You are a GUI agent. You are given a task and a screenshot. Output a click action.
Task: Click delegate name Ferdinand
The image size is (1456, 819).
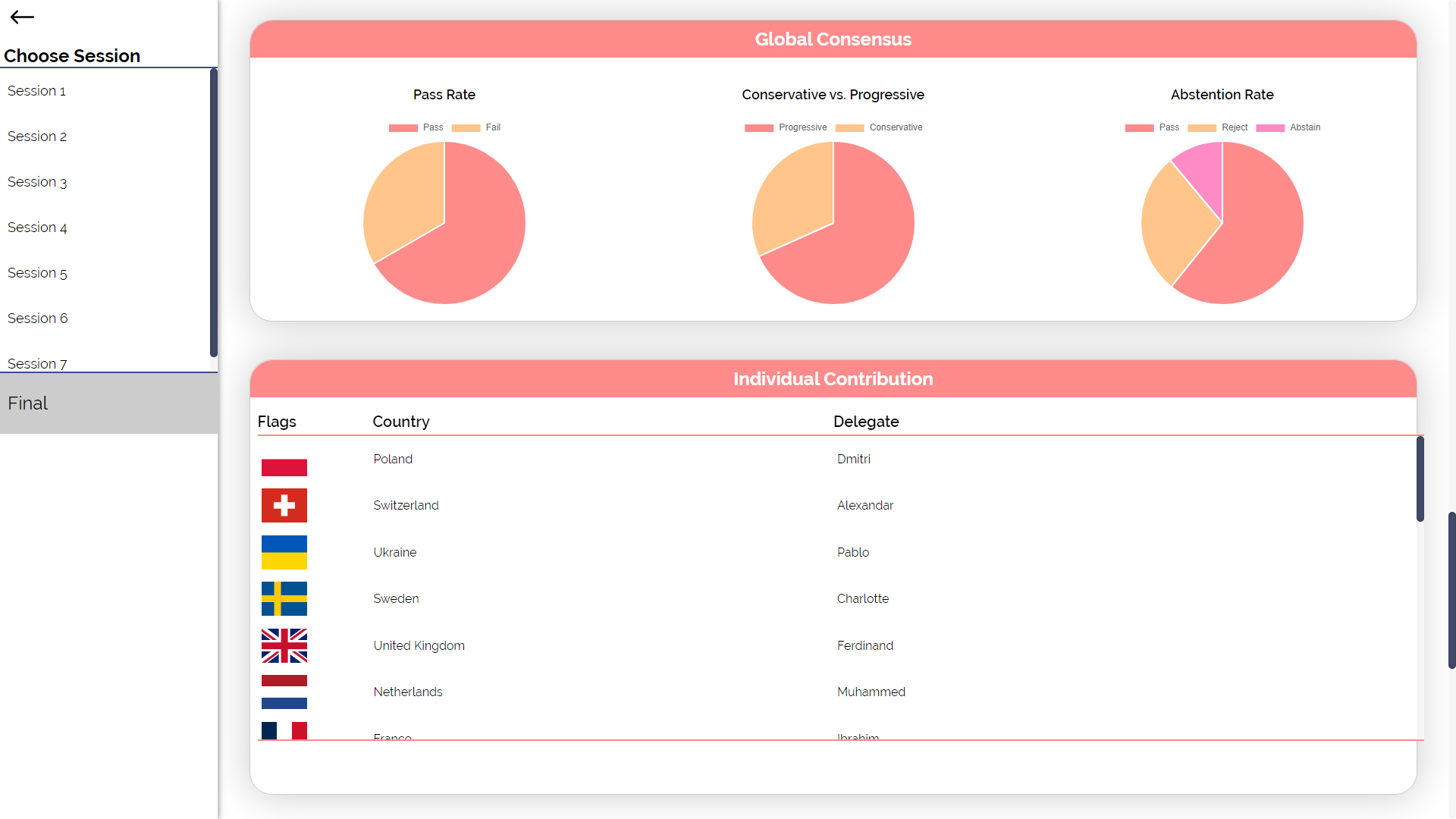(x=864, y=645)
